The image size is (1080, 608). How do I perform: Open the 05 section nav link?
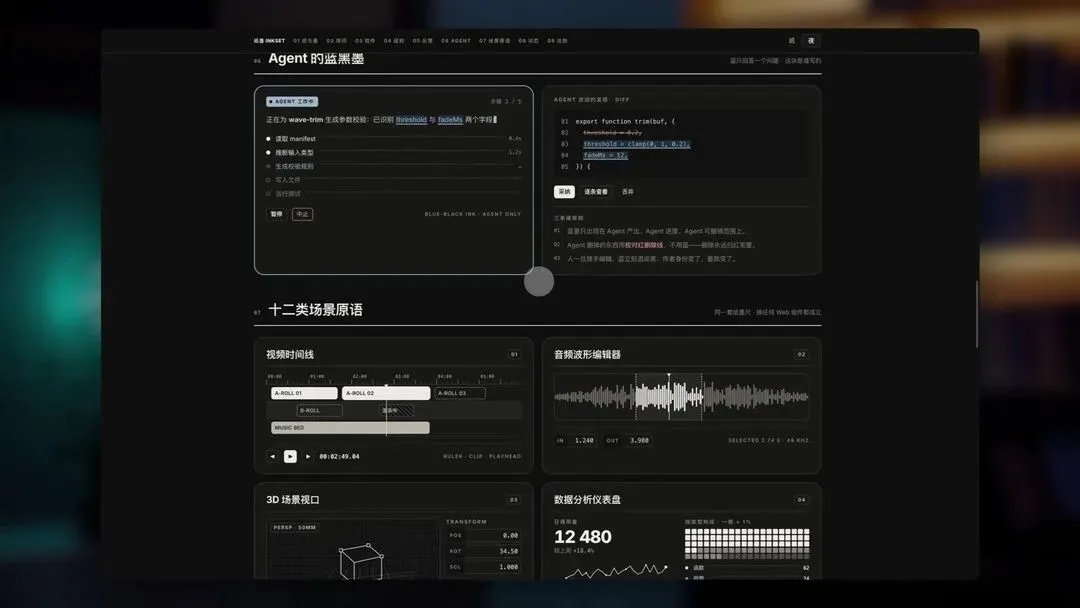(x=423, y=41)
